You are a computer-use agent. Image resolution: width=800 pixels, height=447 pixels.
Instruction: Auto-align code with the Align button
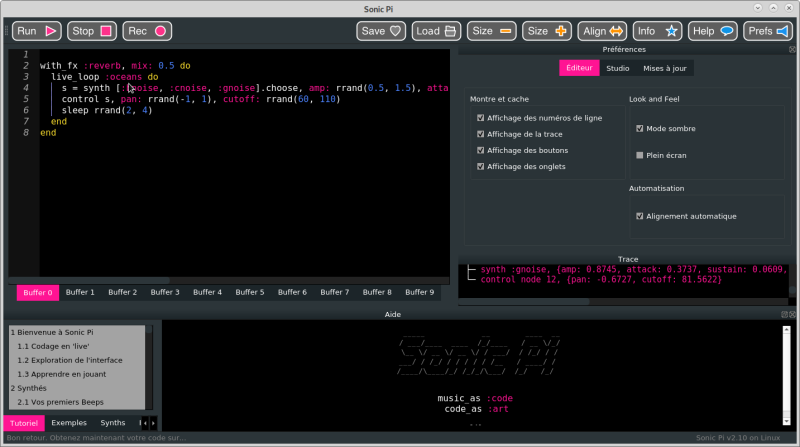pos(603,31)
